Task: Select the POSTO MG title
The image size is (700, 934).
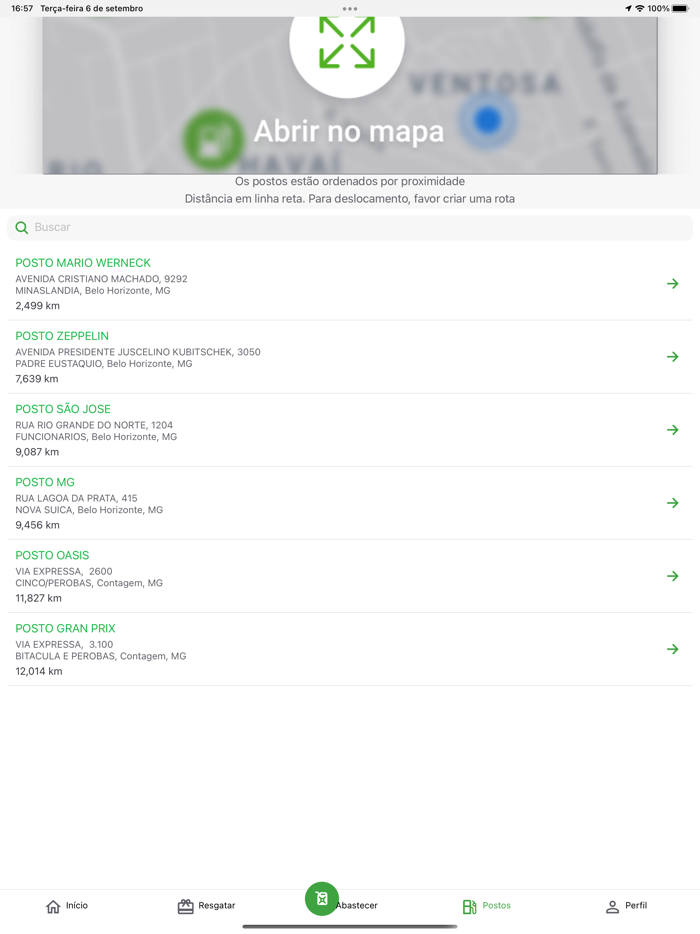Action: click(x=45, y=482)
